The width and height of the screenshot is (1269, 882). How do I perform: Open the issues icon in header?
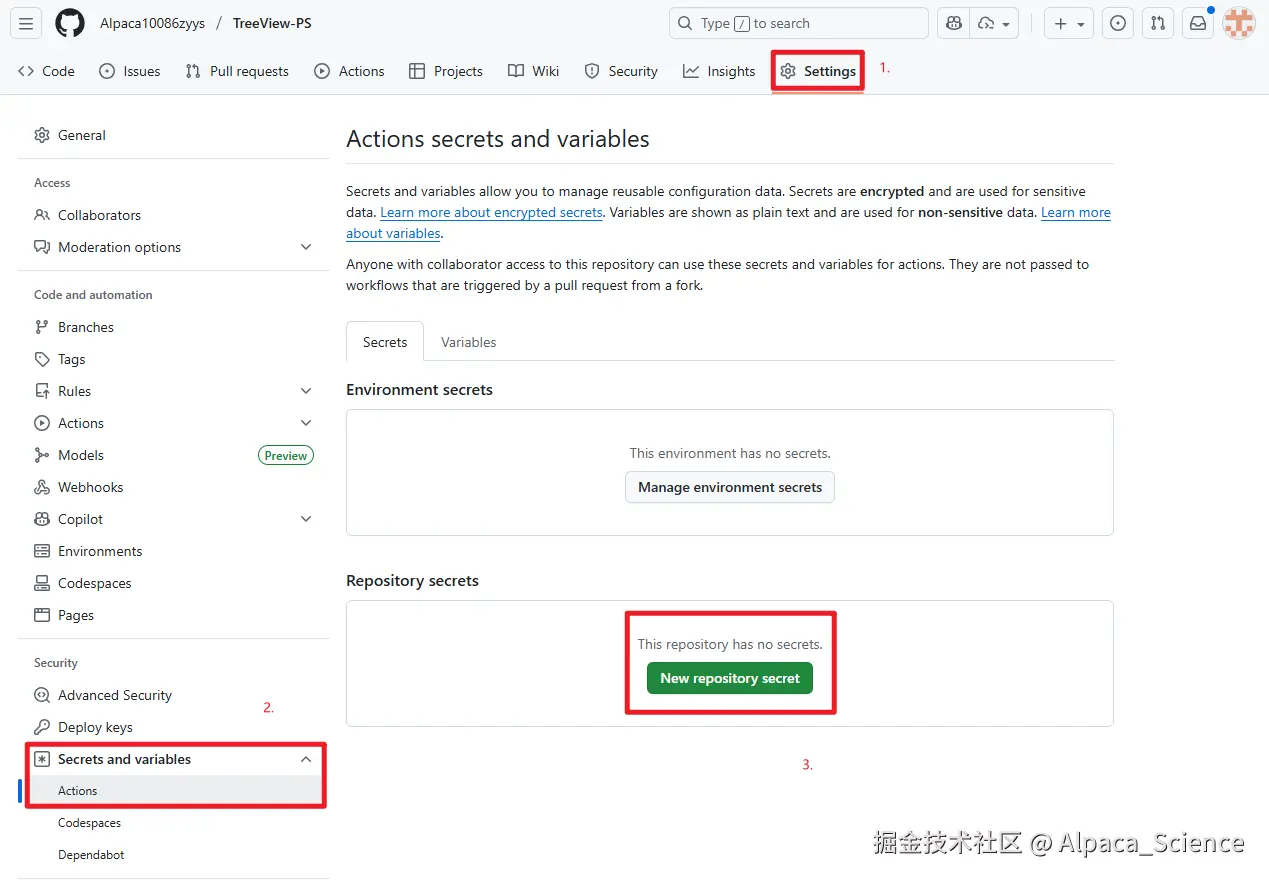tap(1118, 23)
